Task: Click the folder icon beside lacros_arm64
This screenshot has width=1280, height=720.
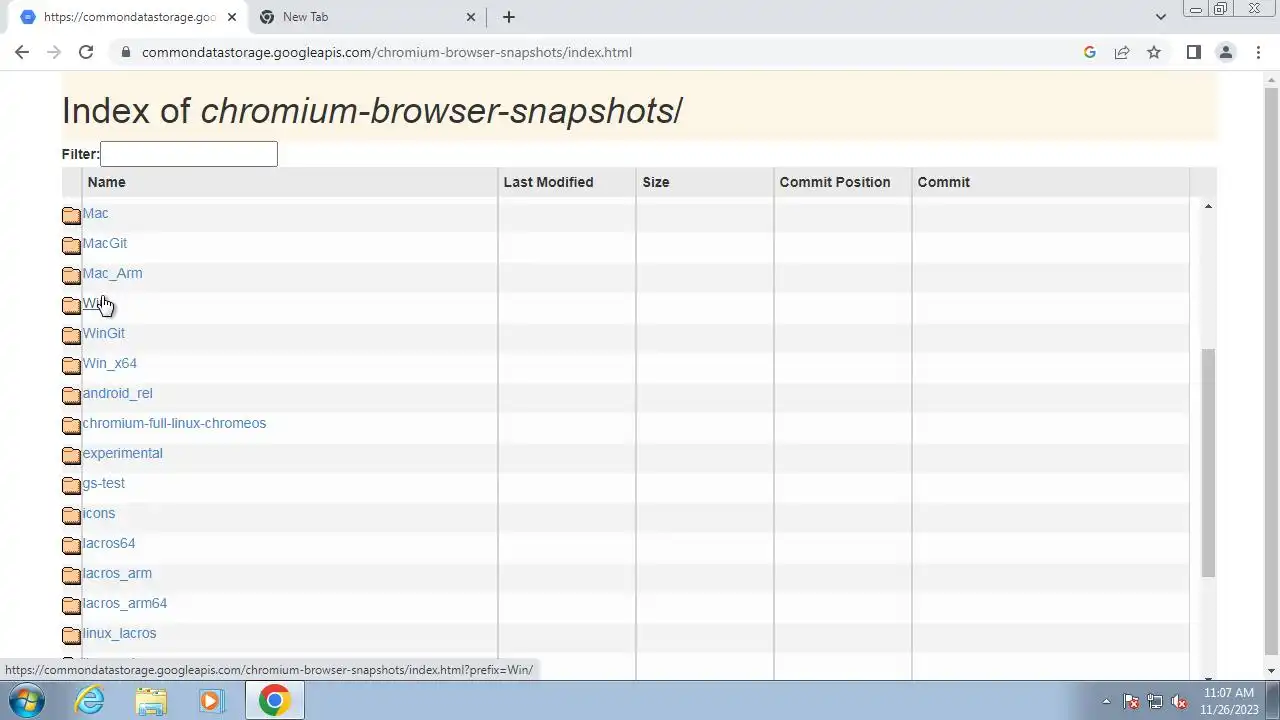Action: tap(71, 605)
